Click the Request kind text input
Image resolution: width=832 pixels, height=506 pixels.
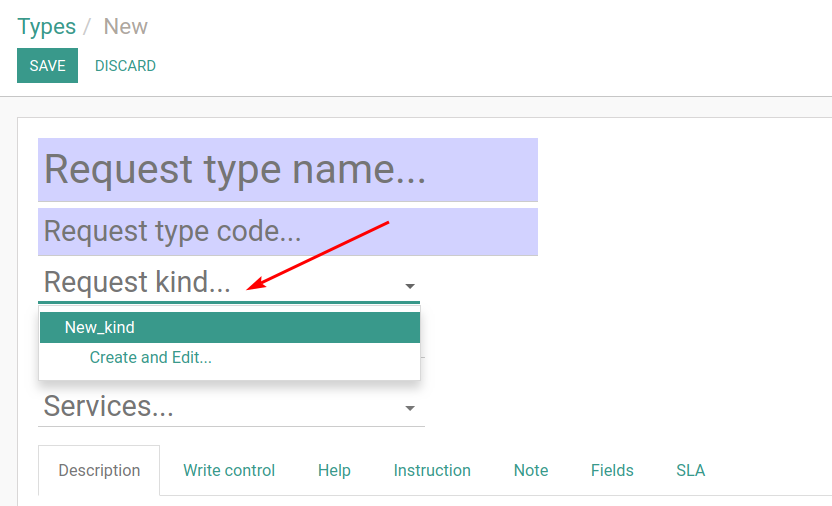coord(220,282)
